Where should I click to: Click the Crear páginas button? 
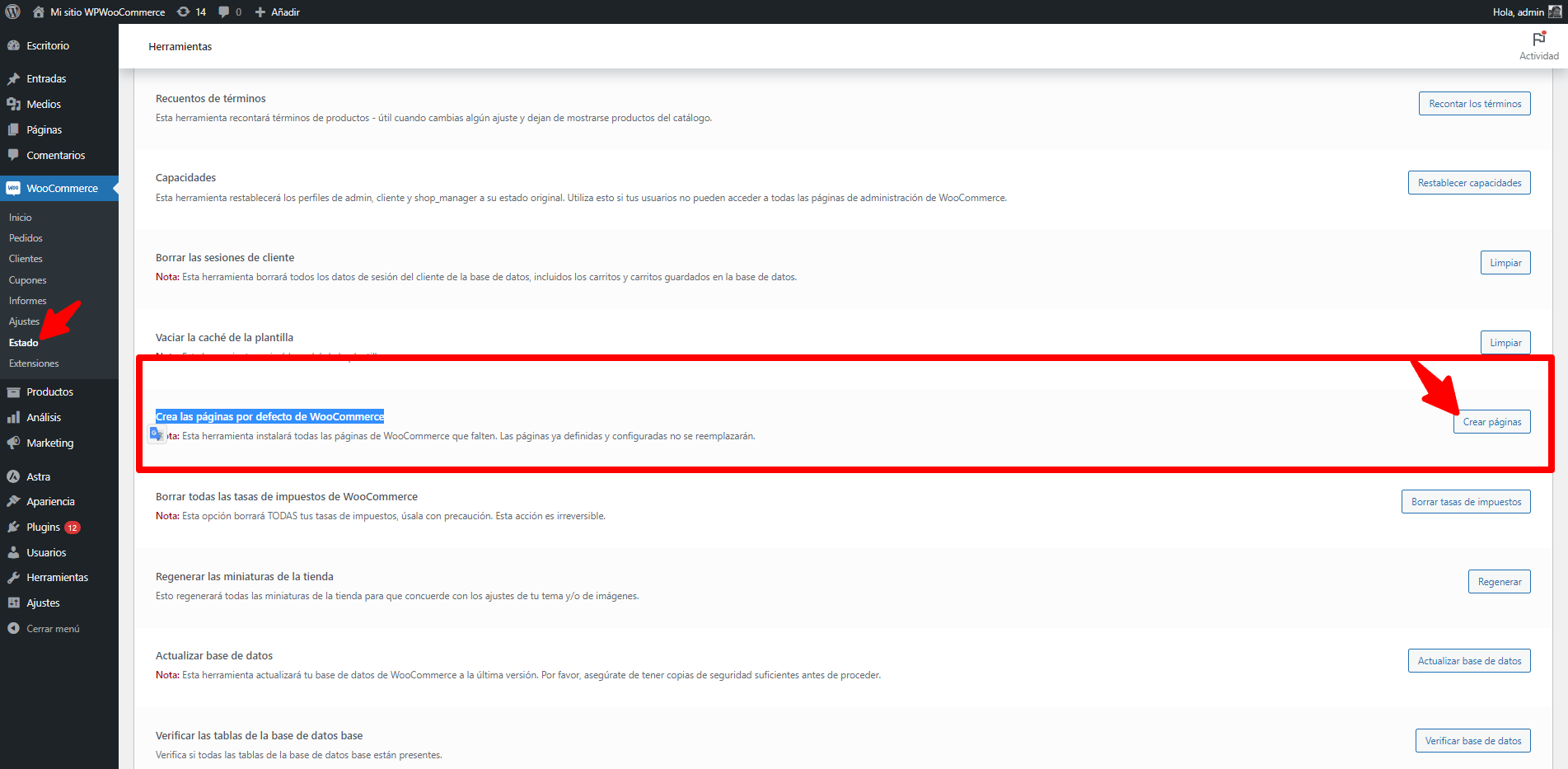pos(1492,422)
